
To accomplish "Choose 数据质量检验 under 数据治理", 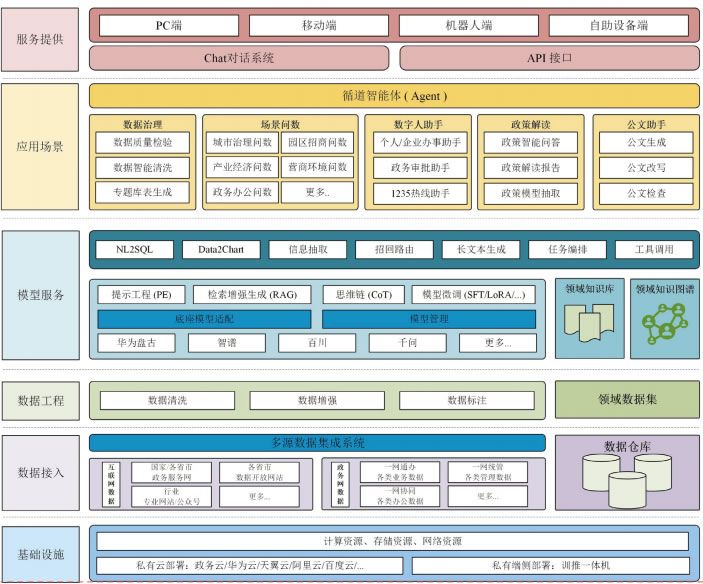I will [x=142, y=143].
